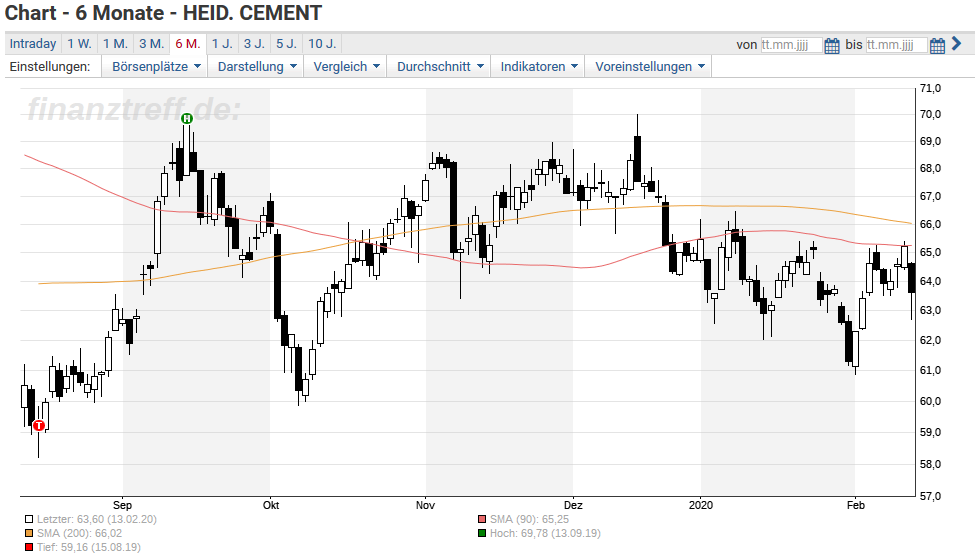Click 'SMA (90): 65,25' legend text
Viewport: 980px width, 560px height.
(x=529, y=519)
